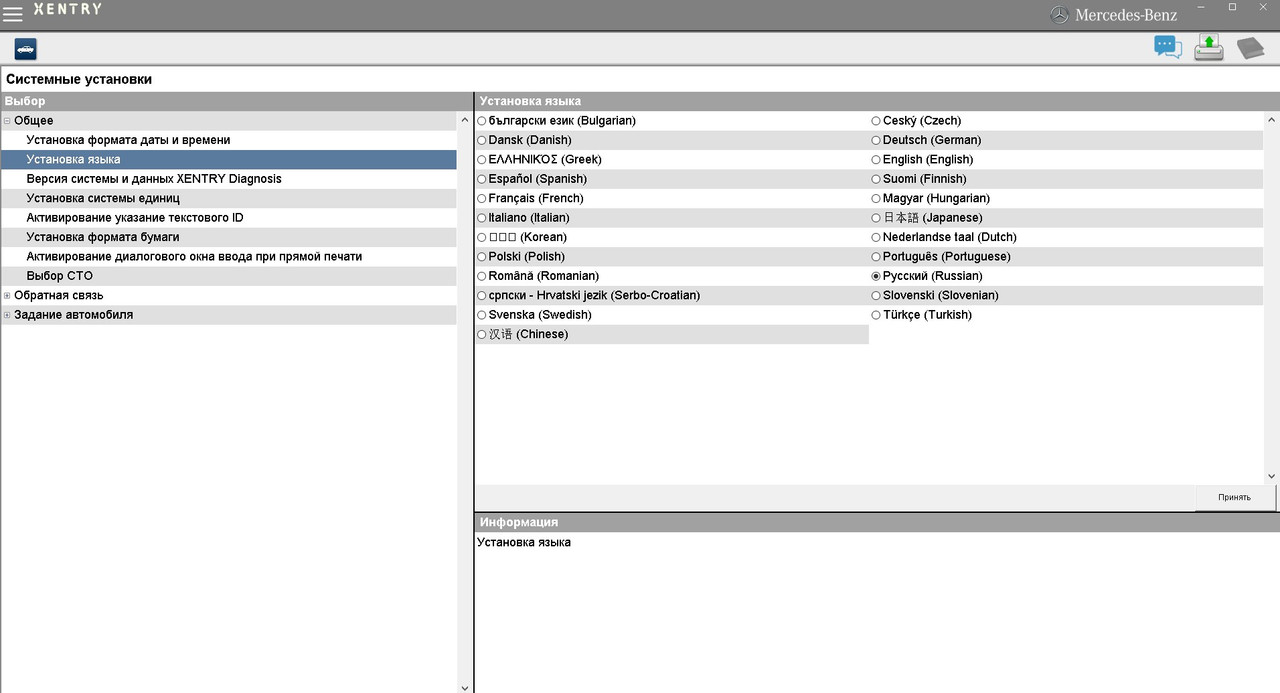Open the chat feedback icon
The height and width of the screenshot is (693, 1280).
click(1168, 47)
